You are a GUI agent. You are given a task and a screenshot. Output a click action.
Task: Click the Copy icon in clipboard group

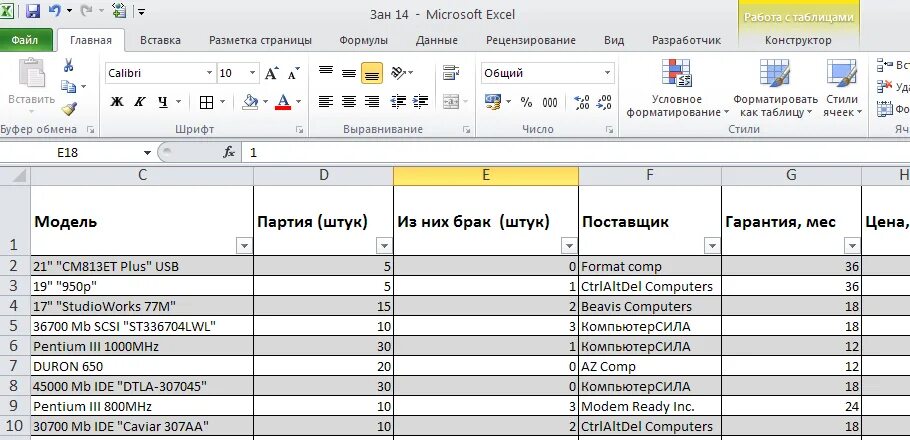point(68,86)
